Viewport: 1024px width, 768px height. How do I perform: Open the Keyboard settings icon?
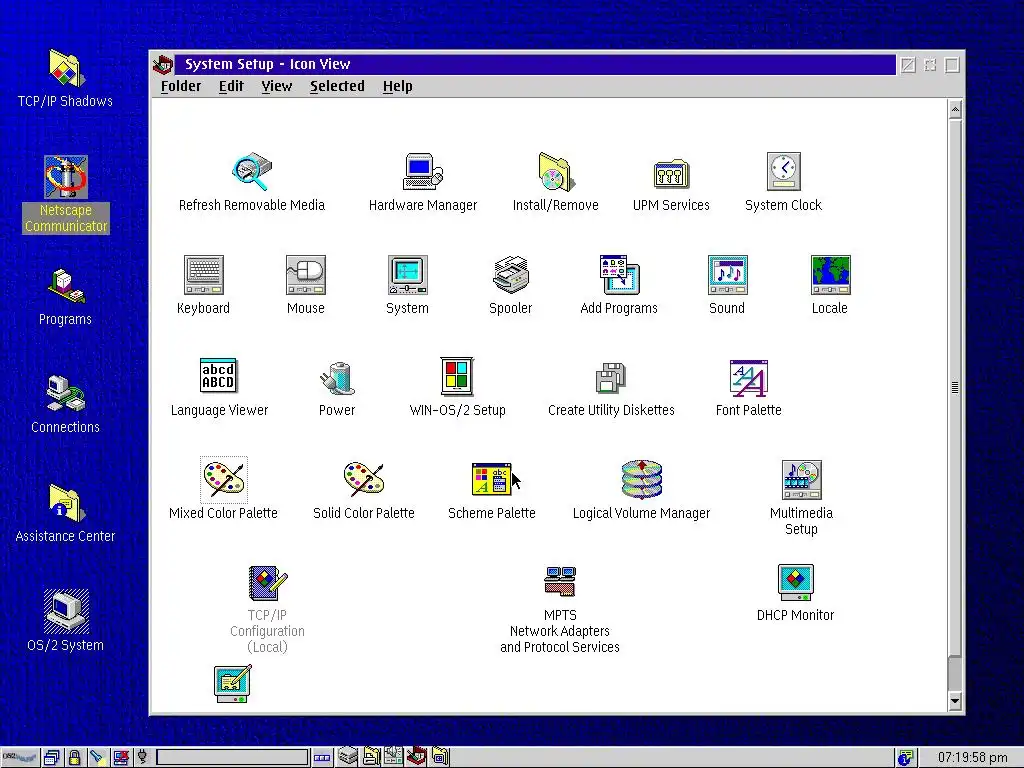pos(204,274)
